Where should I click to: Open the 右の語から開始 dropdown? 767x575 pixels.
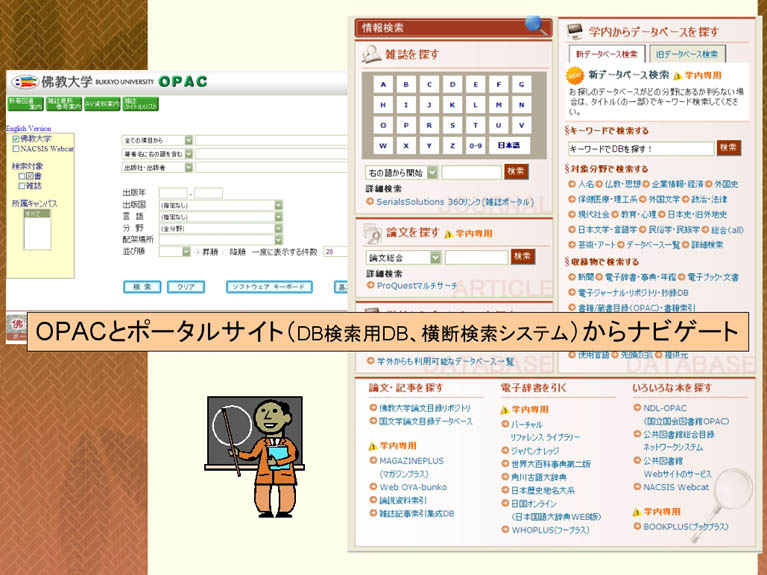tap(402, 173)
